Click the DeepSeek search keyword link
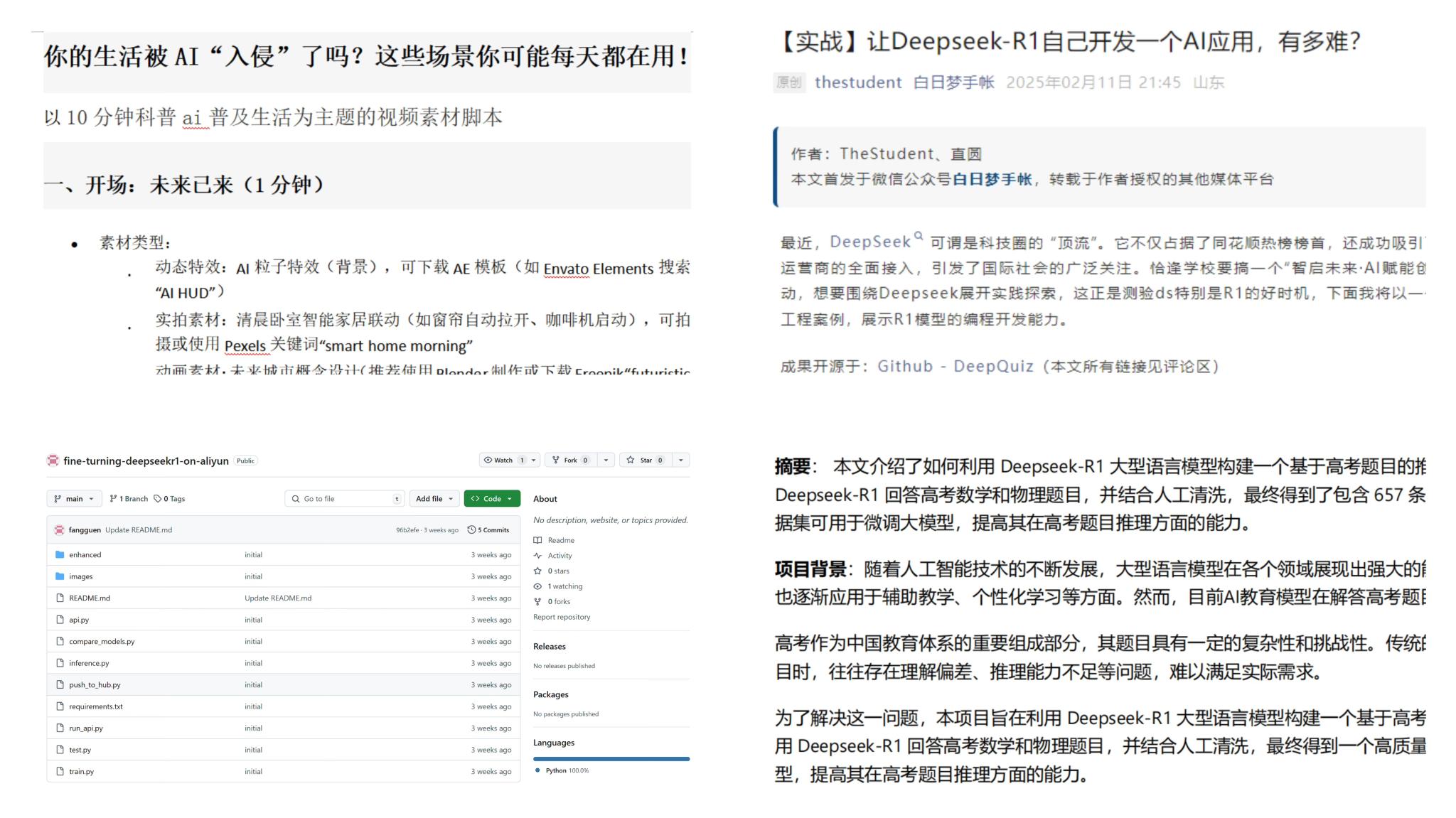Viewport: 1456px width, 818px height. pos(870,242)
